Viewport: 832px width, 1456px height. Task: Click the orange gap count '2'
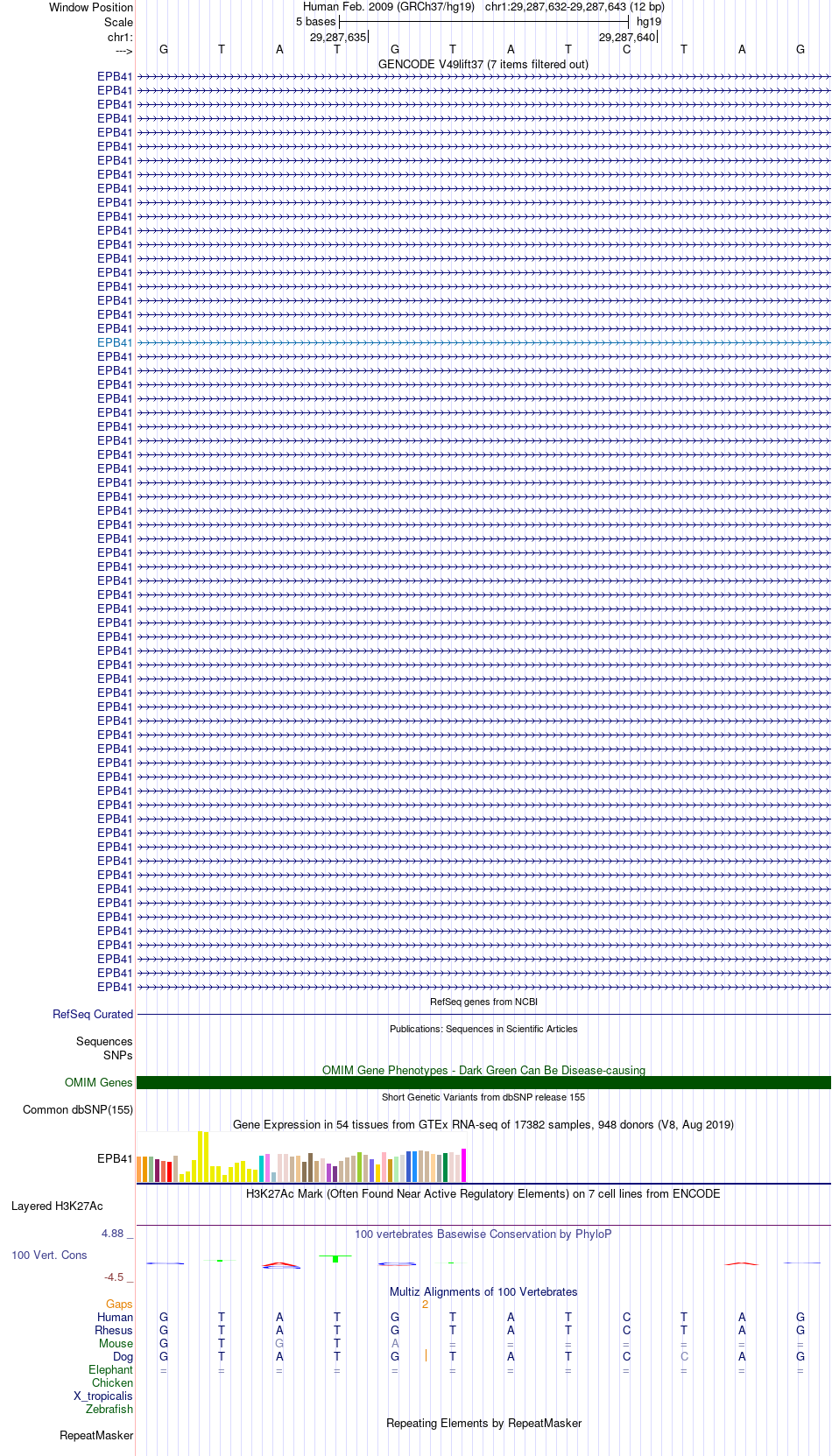(x=425, y=1304)
